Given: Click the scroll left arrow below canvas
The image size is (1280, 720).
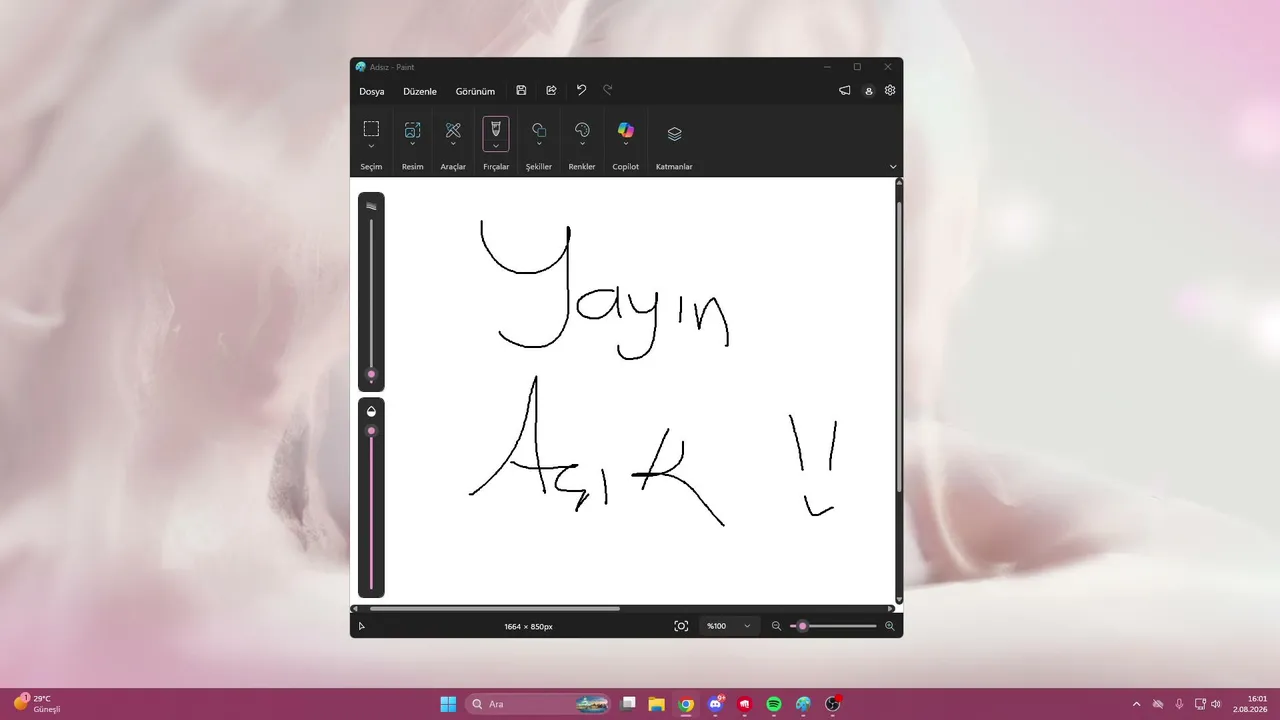Looking at the screenshot, I should [354, 608].
